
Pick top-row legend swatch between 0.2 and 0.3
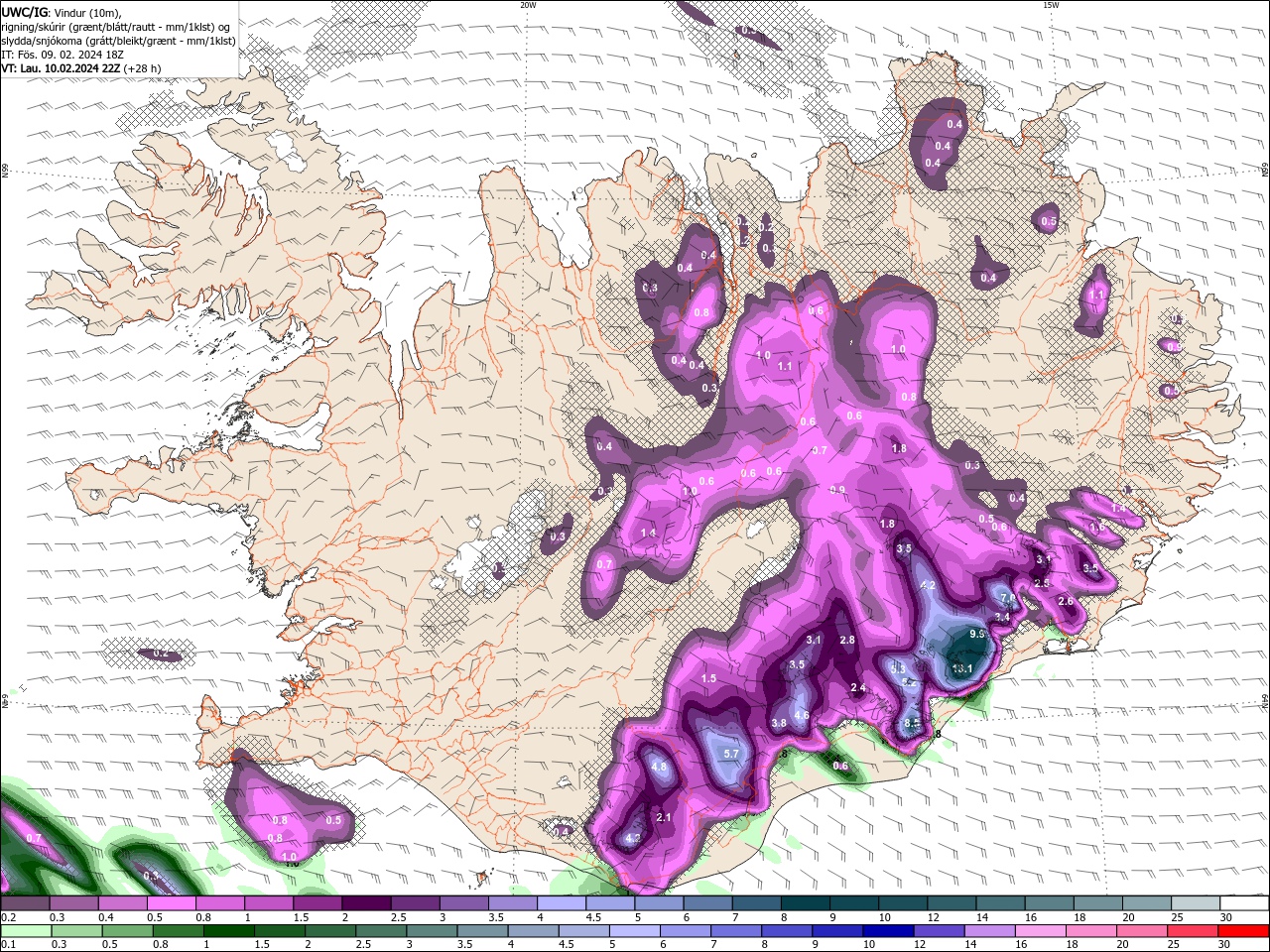(25, 903)
